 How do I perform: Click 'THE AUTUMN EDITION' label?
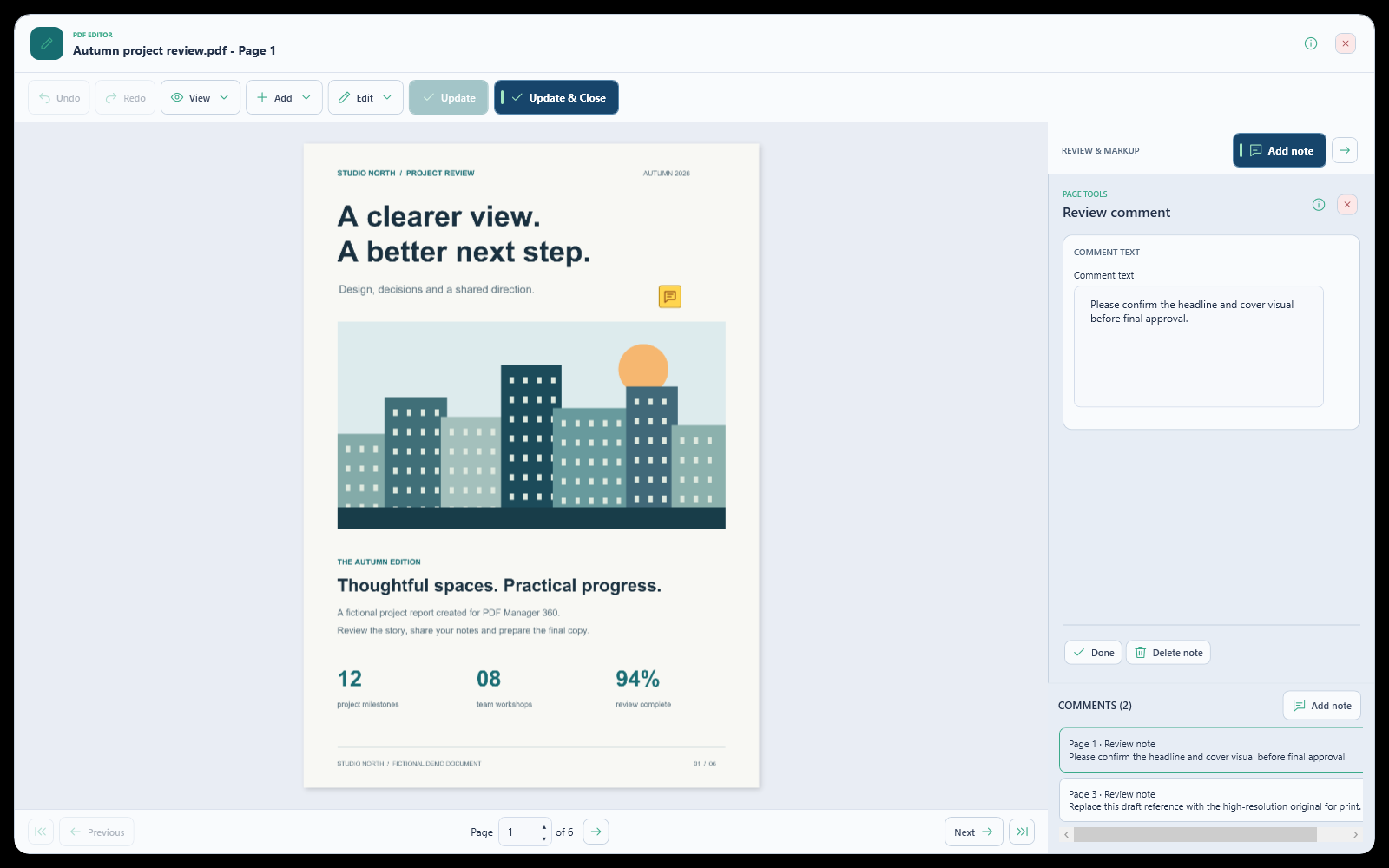click(x=379, y=562)
